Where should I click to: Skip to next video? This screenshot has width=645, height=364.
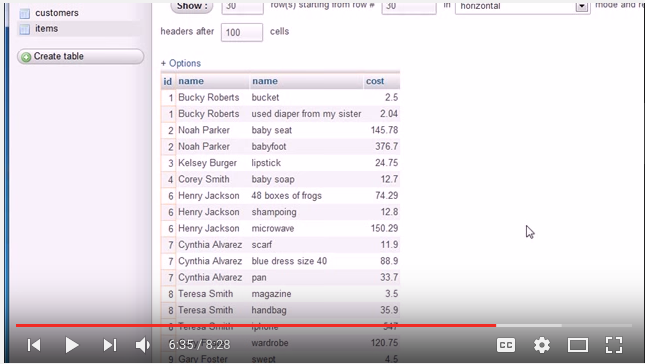click(x=110, y=345)
